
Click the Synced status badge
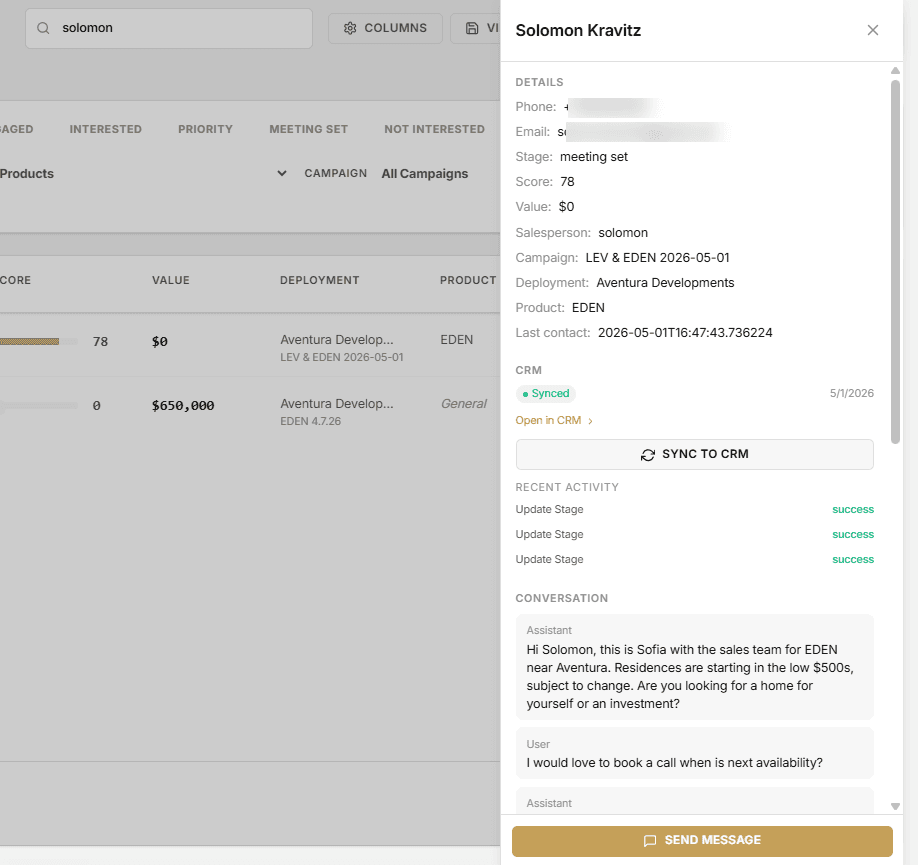pyautogui.click(x=546, y=394)
